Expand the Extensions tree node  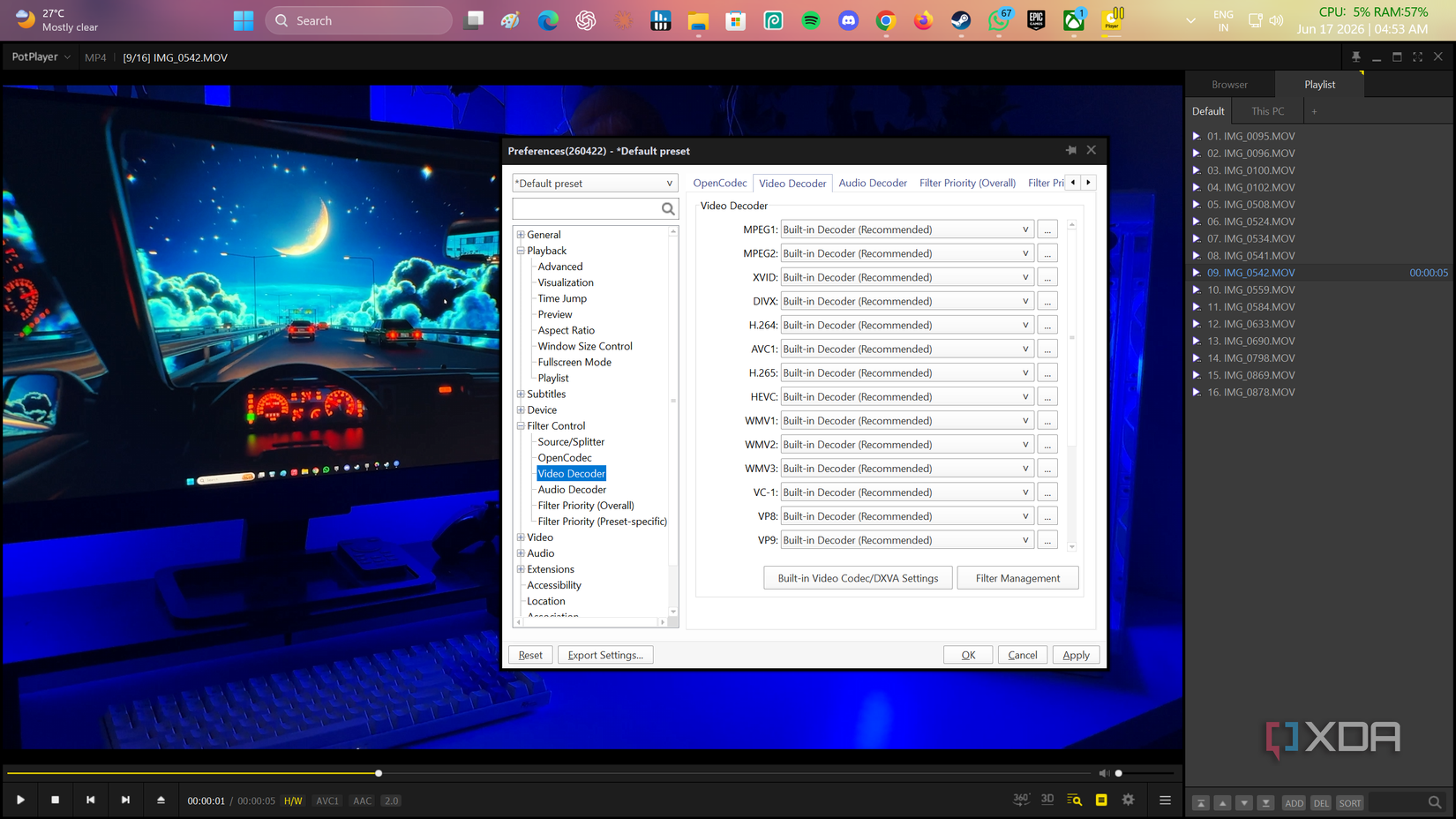[521, 569]
